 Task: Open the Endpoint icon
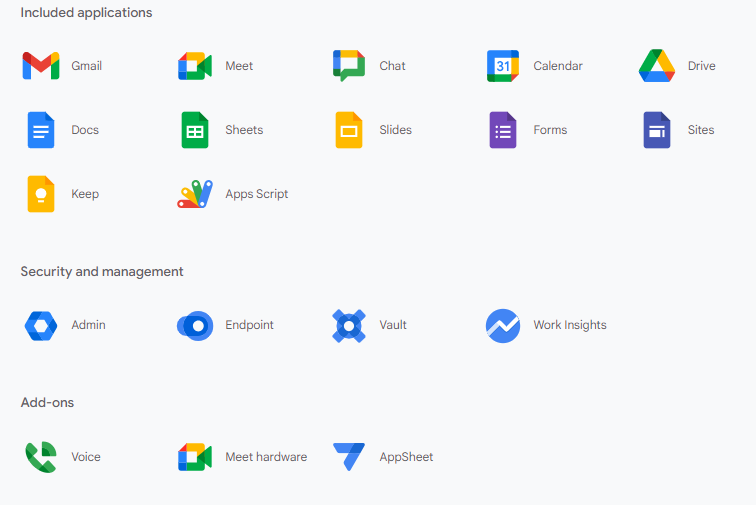[195, 326]
